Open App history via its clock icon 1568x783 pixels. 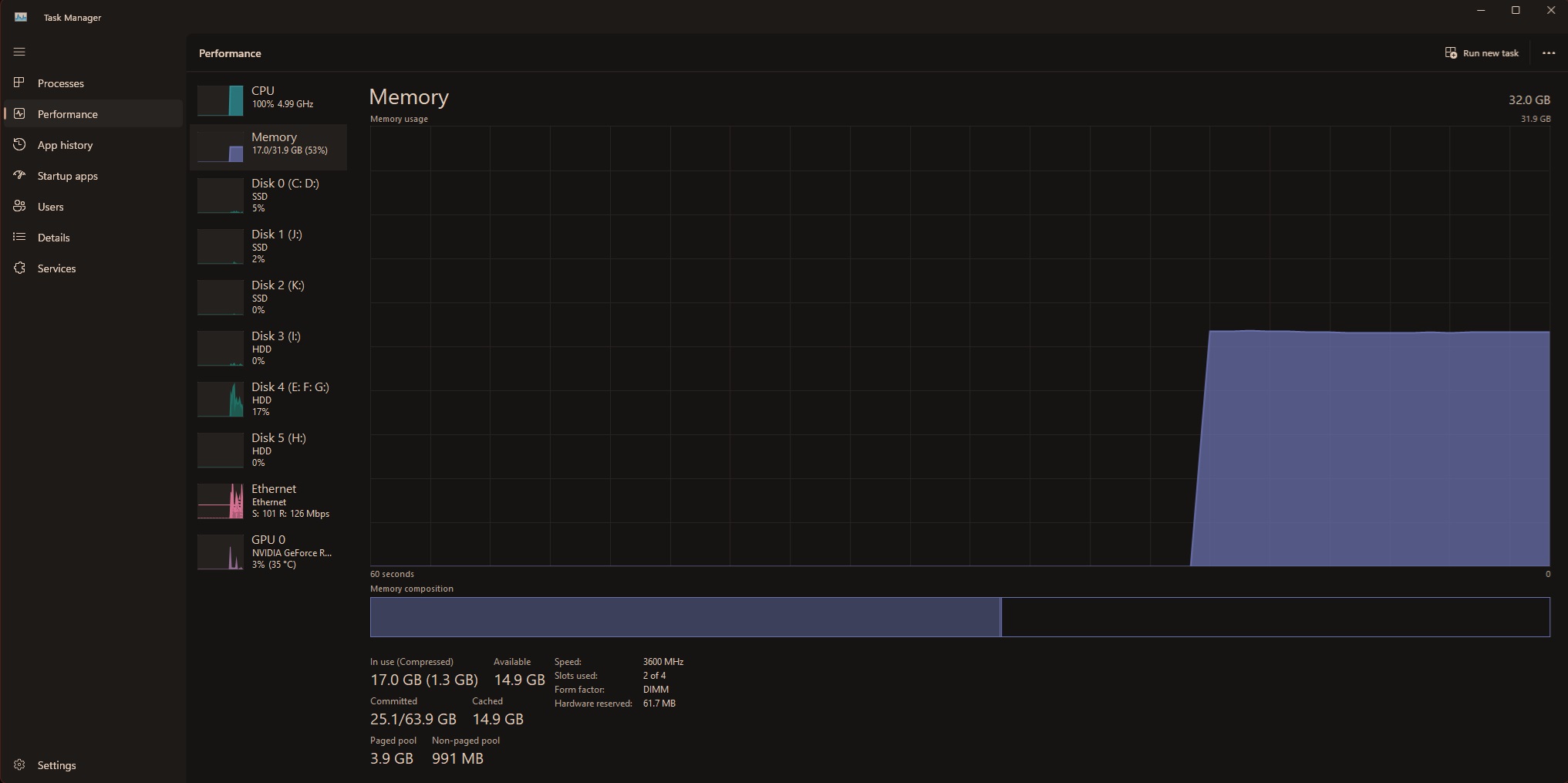tap(20, 144)
